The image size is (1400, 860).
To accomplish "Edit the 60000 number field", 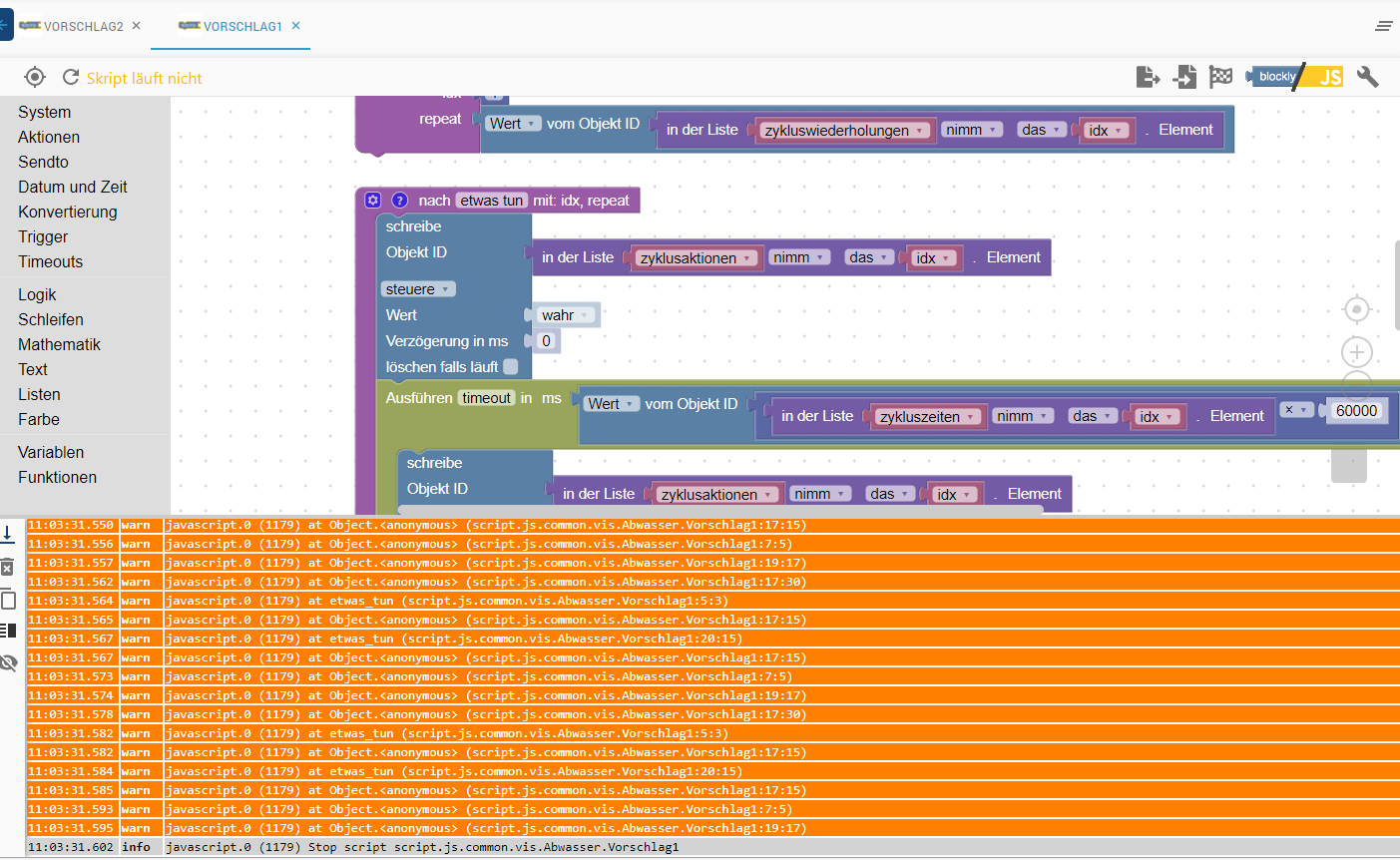I will click(x=1356, y=411).
